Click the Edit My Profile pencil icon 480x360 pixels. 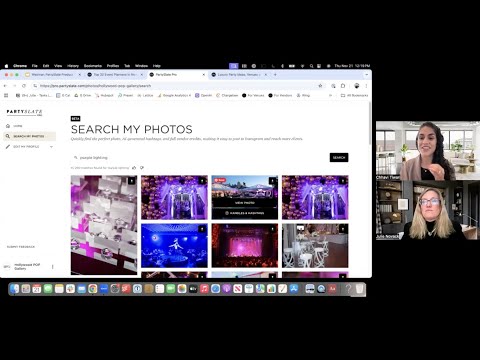[8, 147]
